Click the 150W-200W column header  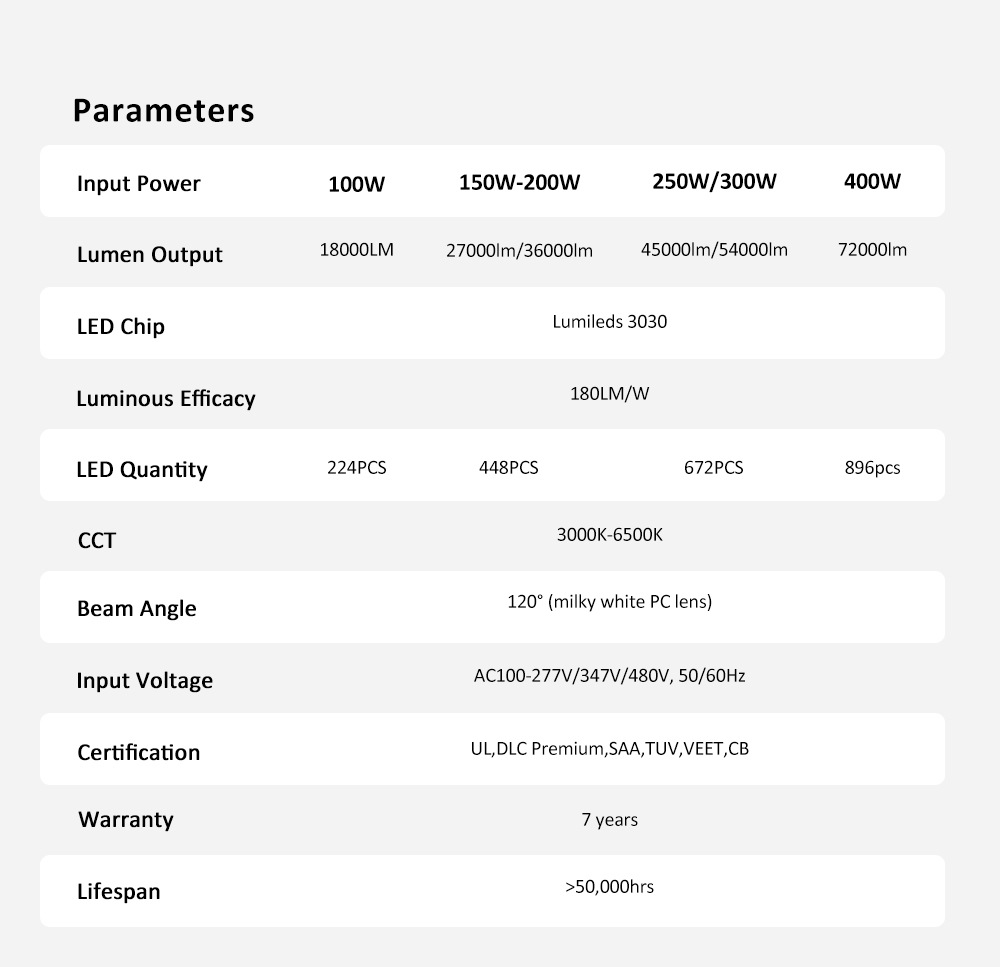tap(519, 183)
